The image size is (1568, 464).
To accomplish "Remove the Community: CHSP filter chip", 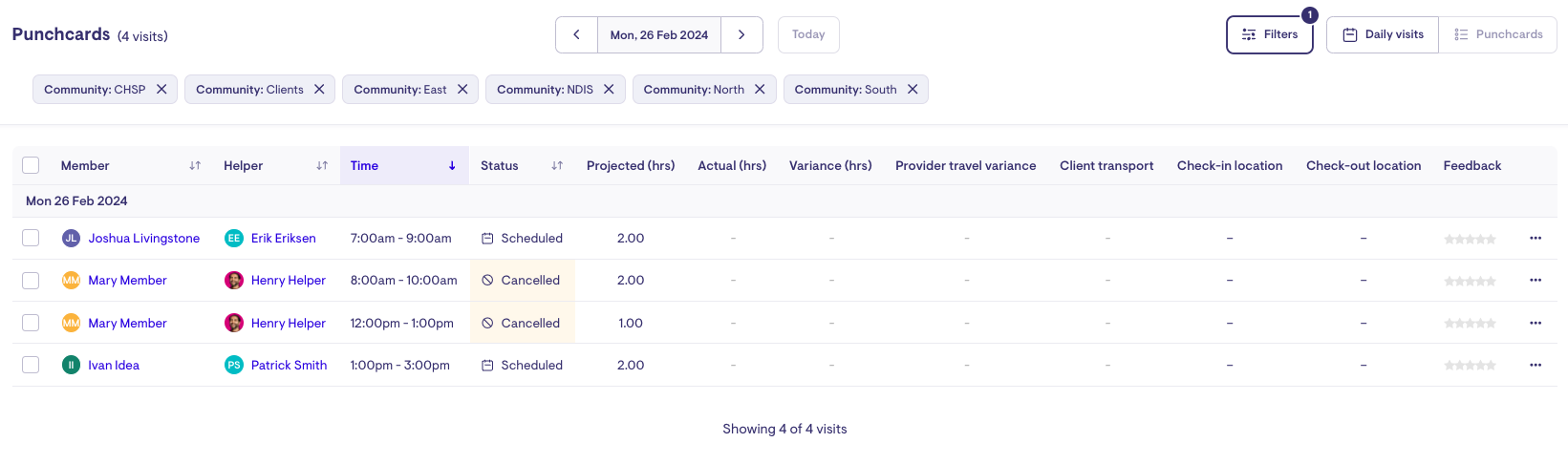I will click(161, 89).
